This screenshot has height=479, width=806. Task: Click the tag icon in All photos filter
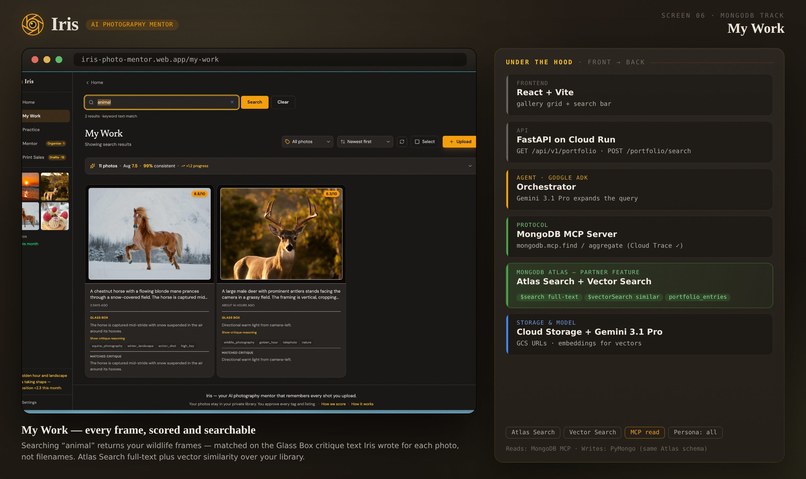pyautogui.click(x=287, y=141)
